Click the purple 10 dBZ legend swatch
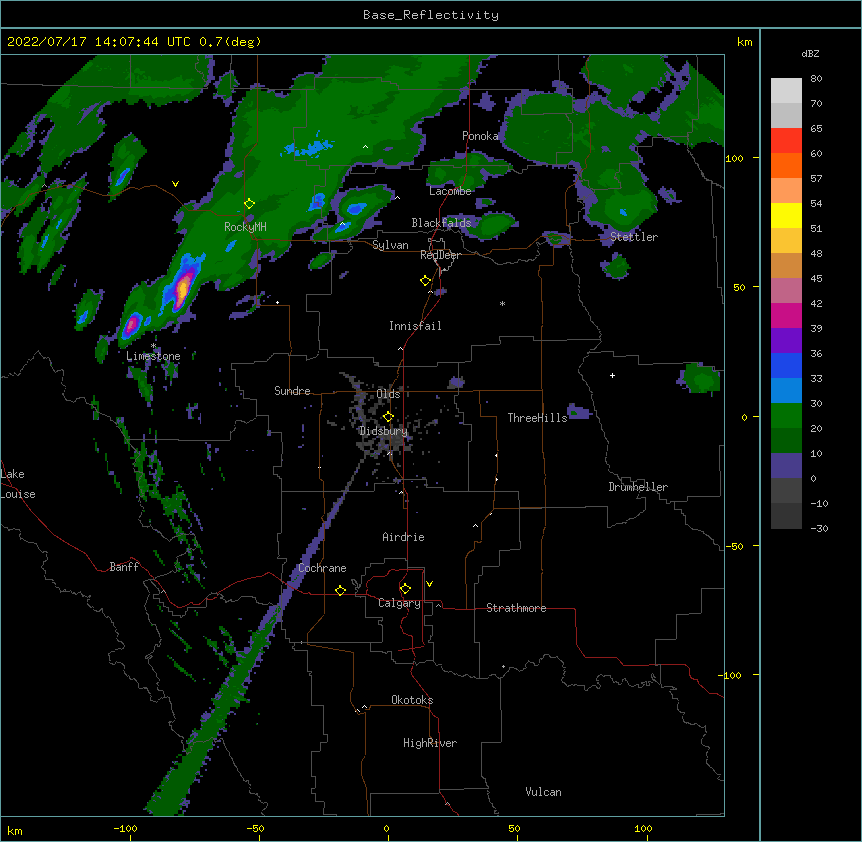This screenshot has height=842, width=862. [x=786, y=466]
